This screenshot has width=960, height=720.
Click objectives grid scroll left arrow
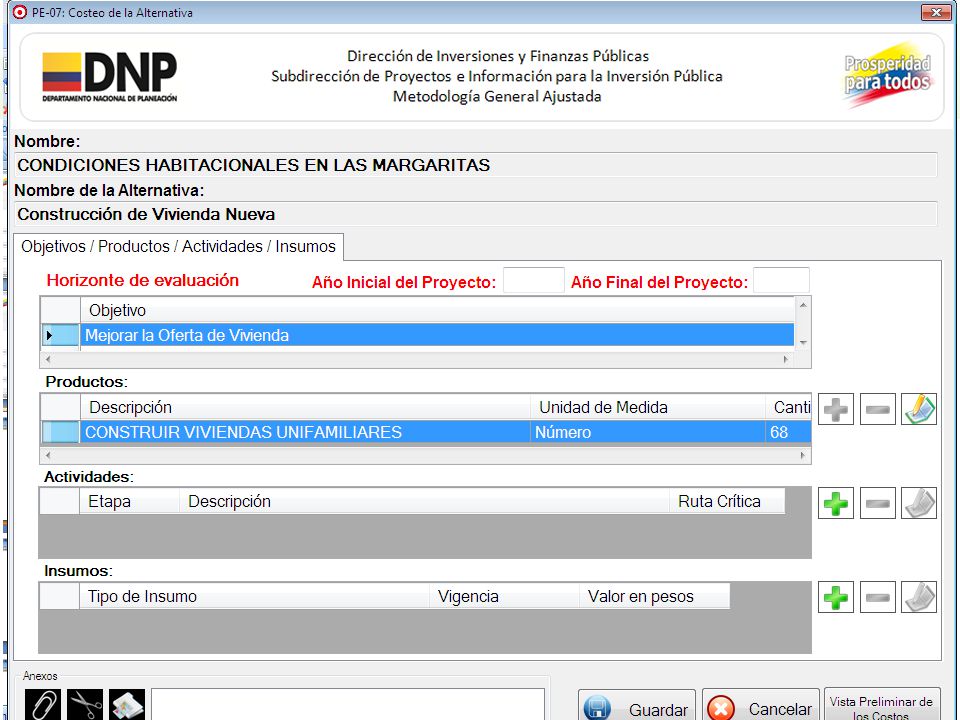click(x=48, y=359)
